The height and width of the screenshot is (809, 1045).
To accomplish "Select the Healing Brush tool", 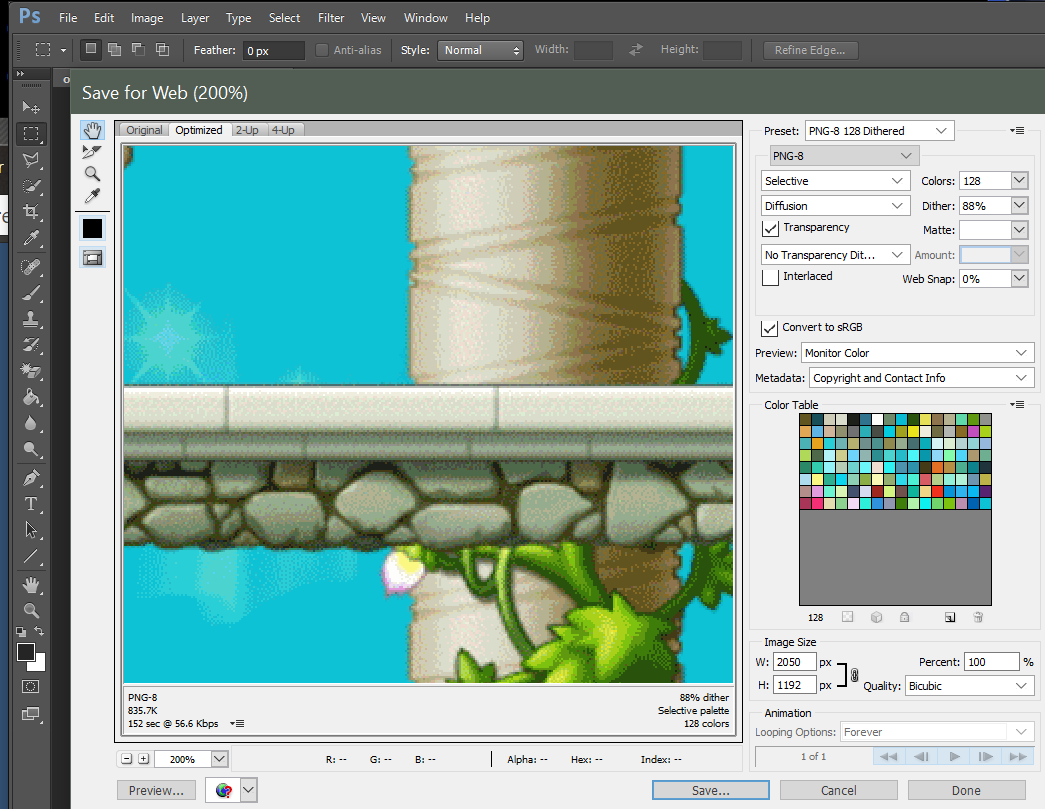I will (x=31, y=267).
